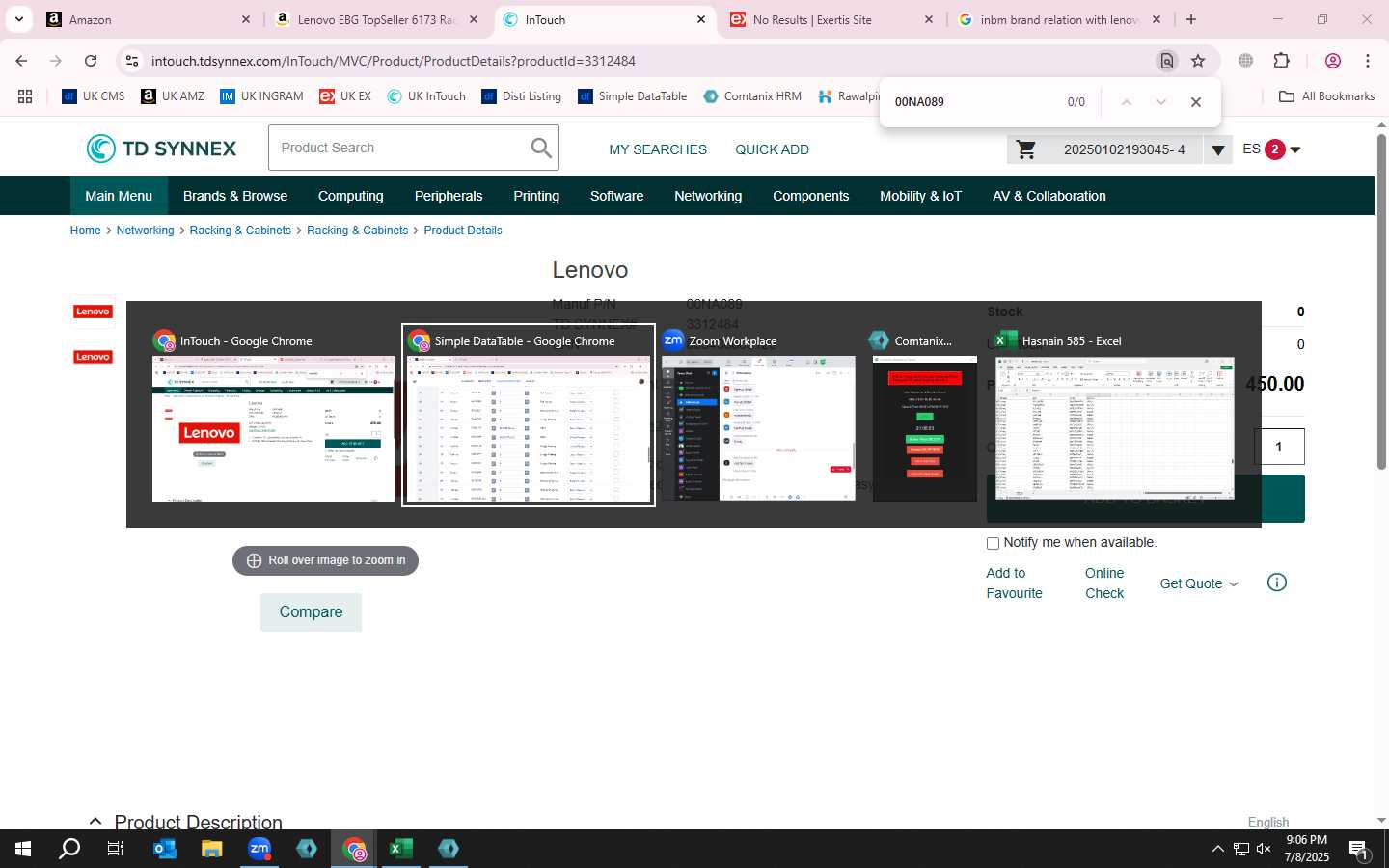Open Main Menu
The width and height of the screenshot is (1389, 868).
tap(119, 196)
